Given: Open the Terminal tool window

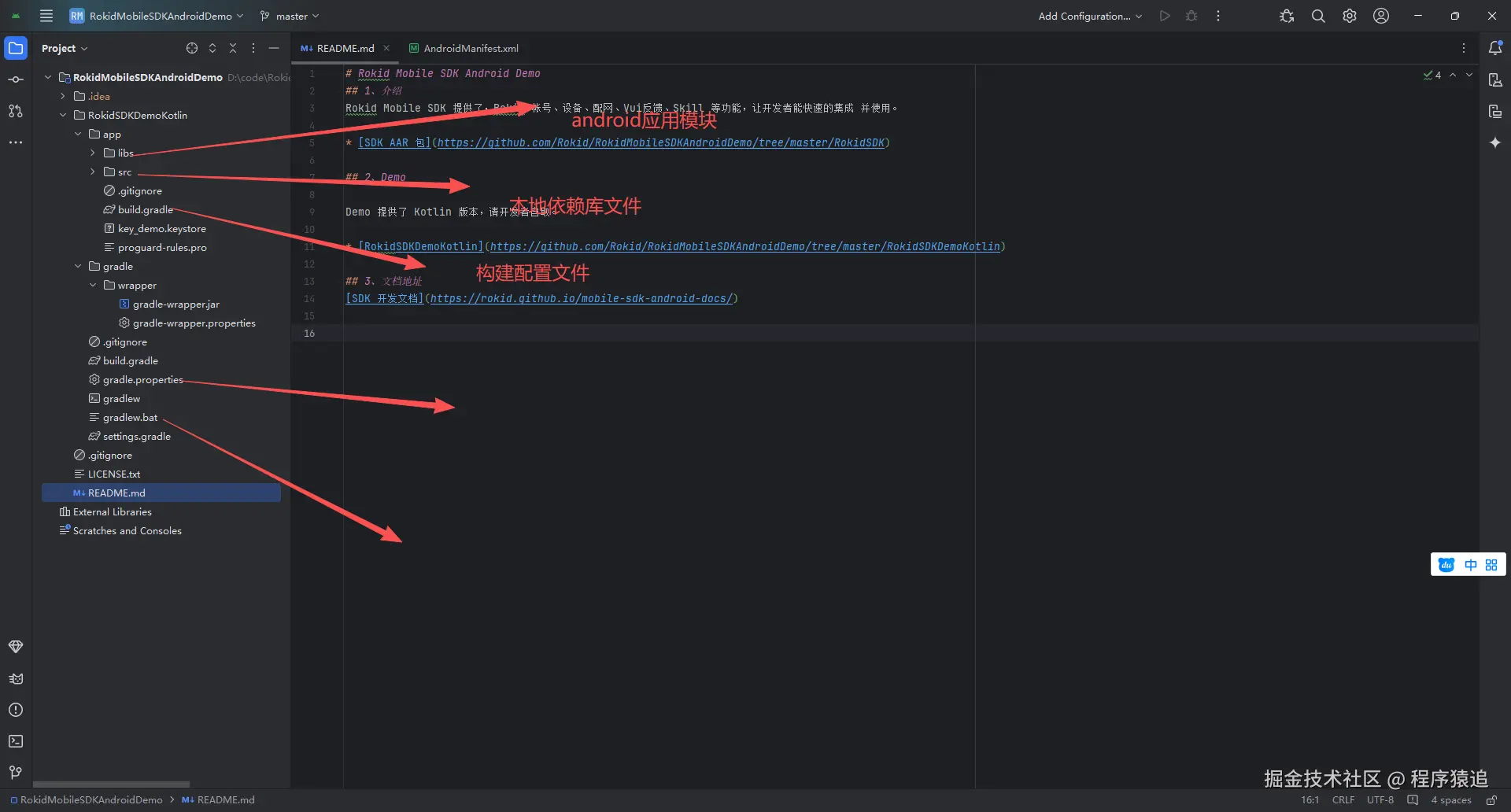Looking at the screenshot, I should (16, 741).
